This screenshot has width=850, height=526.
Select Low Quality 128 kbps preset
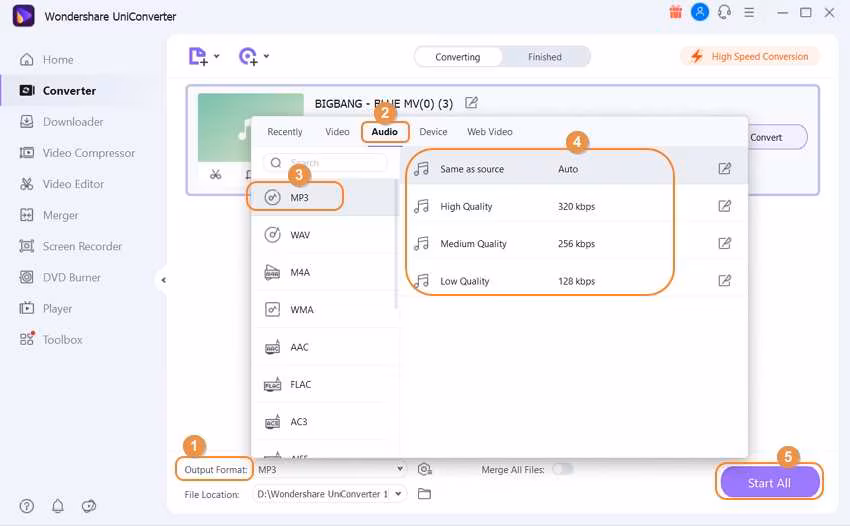pos(575,281)
